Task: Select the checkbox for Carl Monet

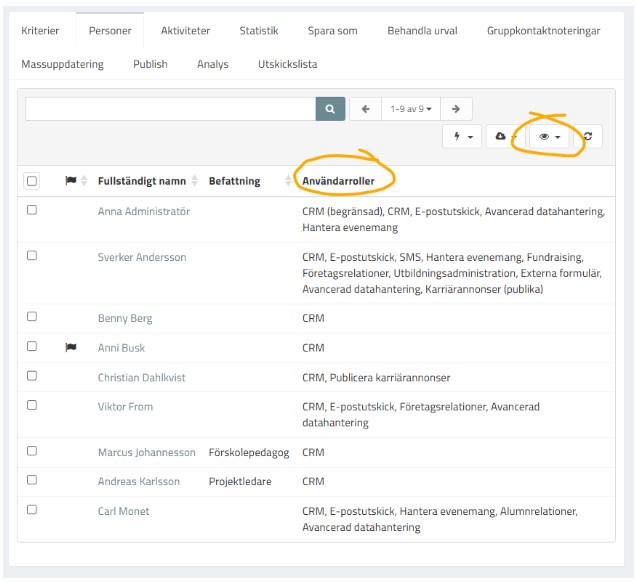Action: click(32, 510)
